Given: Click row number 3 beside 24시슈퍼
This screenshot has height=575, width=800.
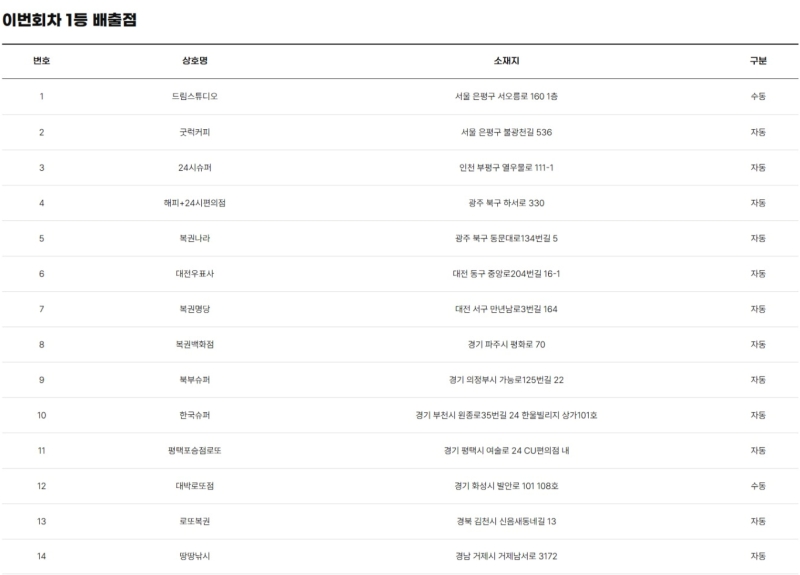Looking at the screenshot, I should tap(41, 167).
